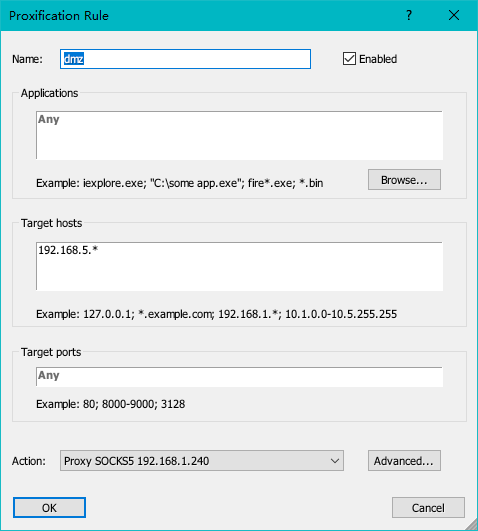Click the resize grip in dialog corner
Viewport: 478px width, 531px height.
[471, 525]
